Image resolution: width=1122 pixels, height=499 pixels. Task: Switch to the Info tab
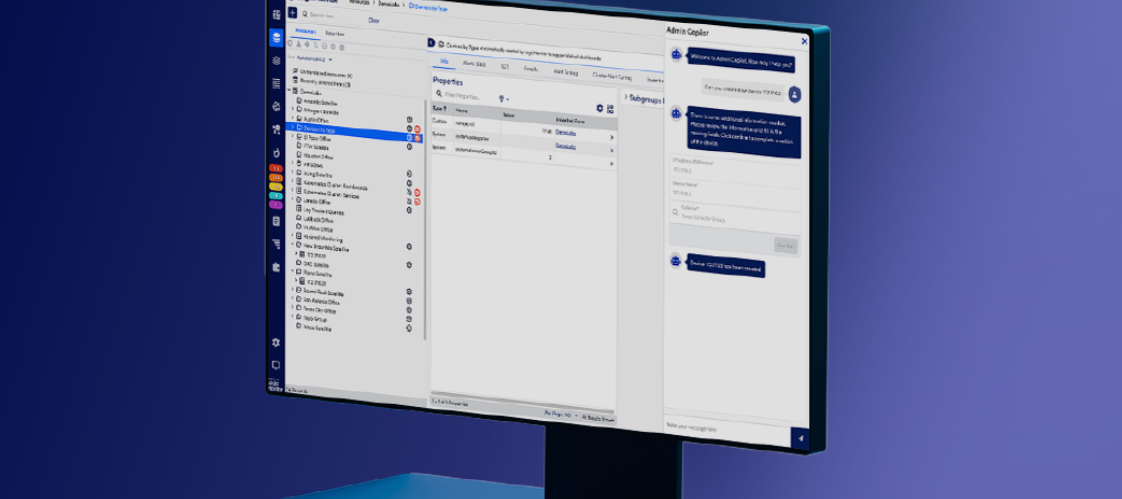coord(444,62)
